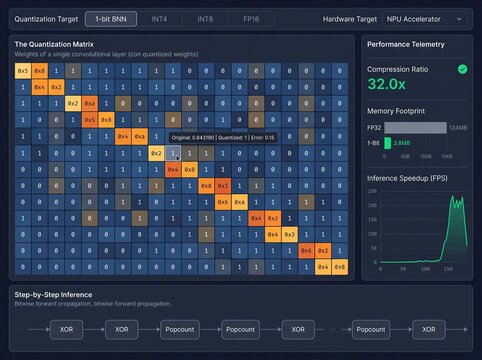Open the NPU Accelerator hardware dropdown
Image resolution: width=482 pixels, height=360 pixels.
tap(425, 19)
